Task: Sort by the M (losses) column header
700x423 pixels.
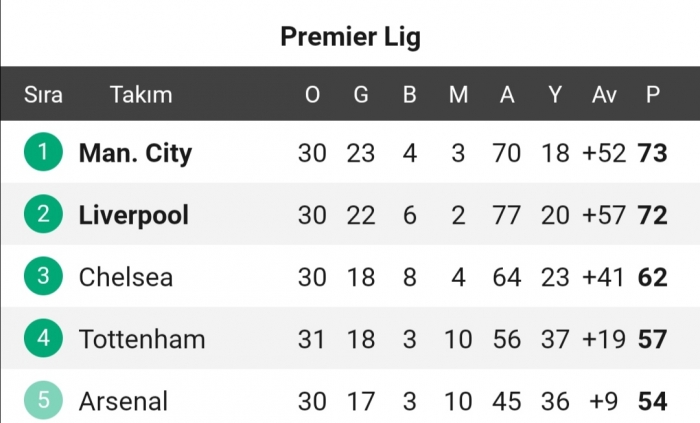Action: [458, 95]
